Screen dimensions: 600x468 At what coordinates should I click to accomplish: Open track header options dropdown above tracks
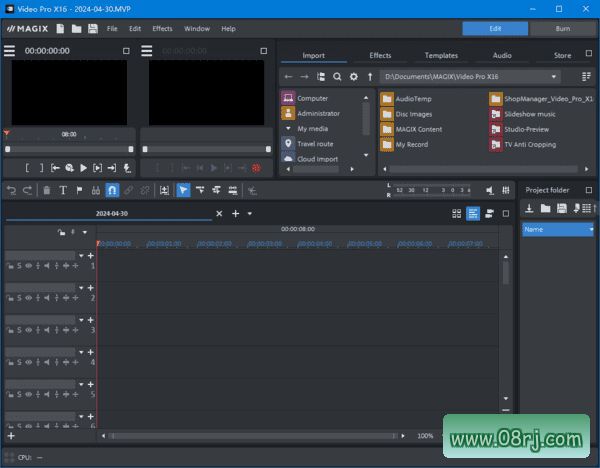point(85,232)
